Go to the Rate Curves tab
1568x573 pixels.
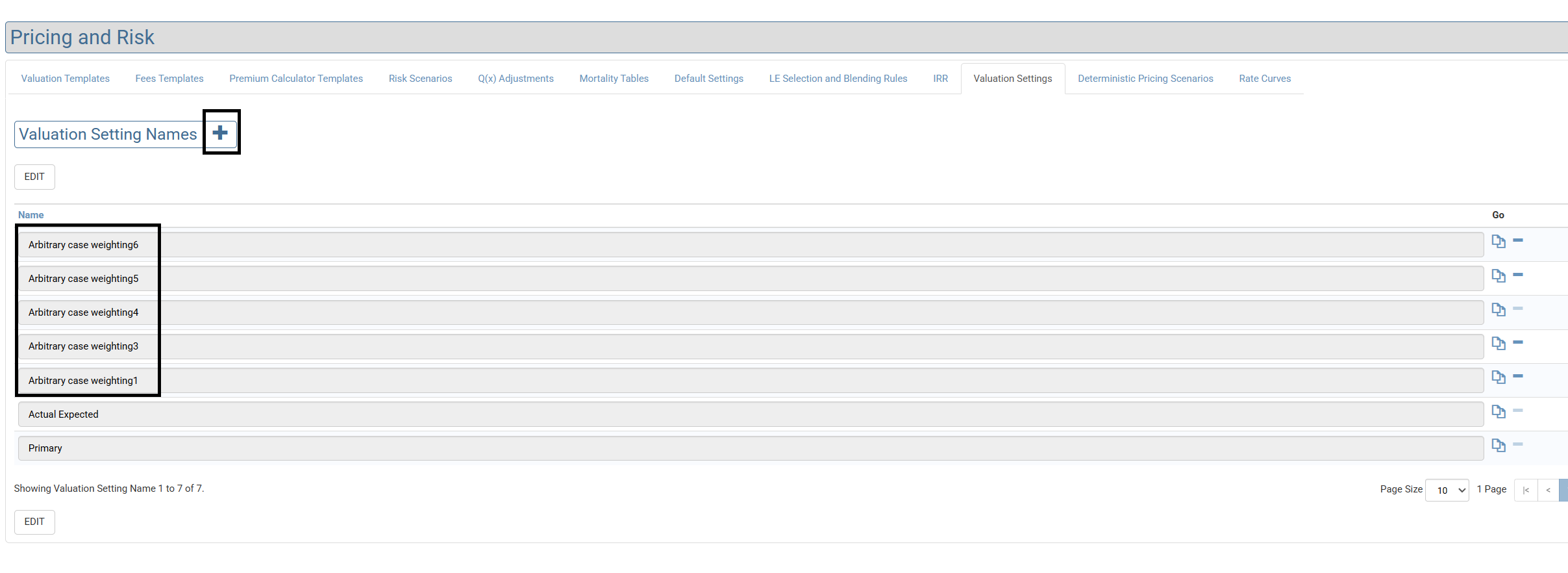1264,79
